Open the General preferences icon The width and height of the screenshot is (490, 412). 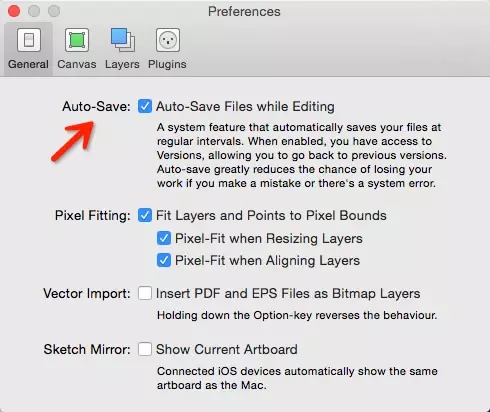coord(29,40)
